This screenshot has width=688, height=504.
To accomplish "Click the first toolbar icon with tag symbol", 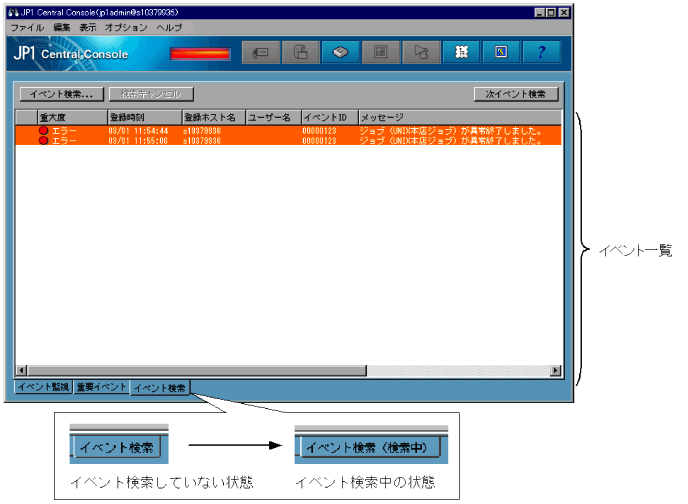I will (x=261, y=52).
